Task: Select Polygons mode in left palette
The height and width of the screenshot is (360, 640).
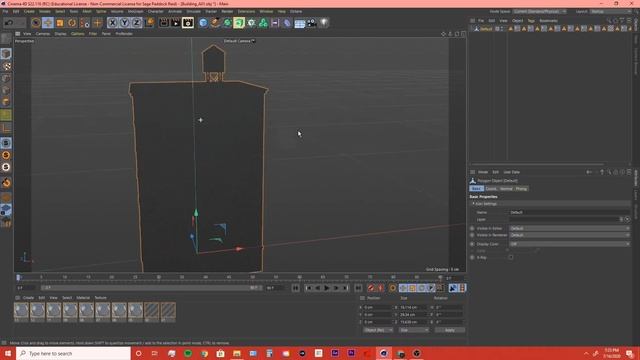Action: point(6,102)
